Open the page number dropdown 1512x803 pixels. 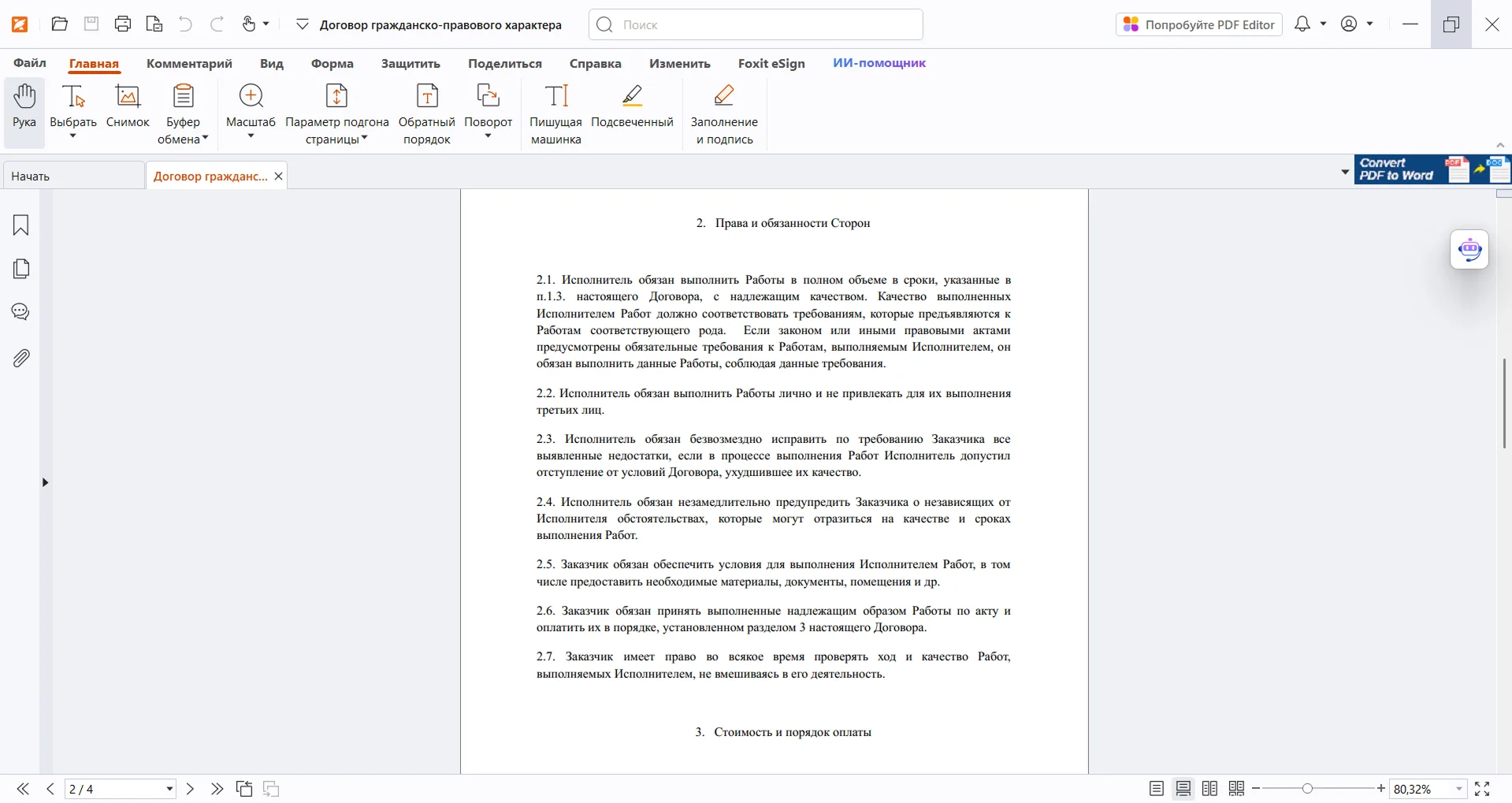pos(169,789)
